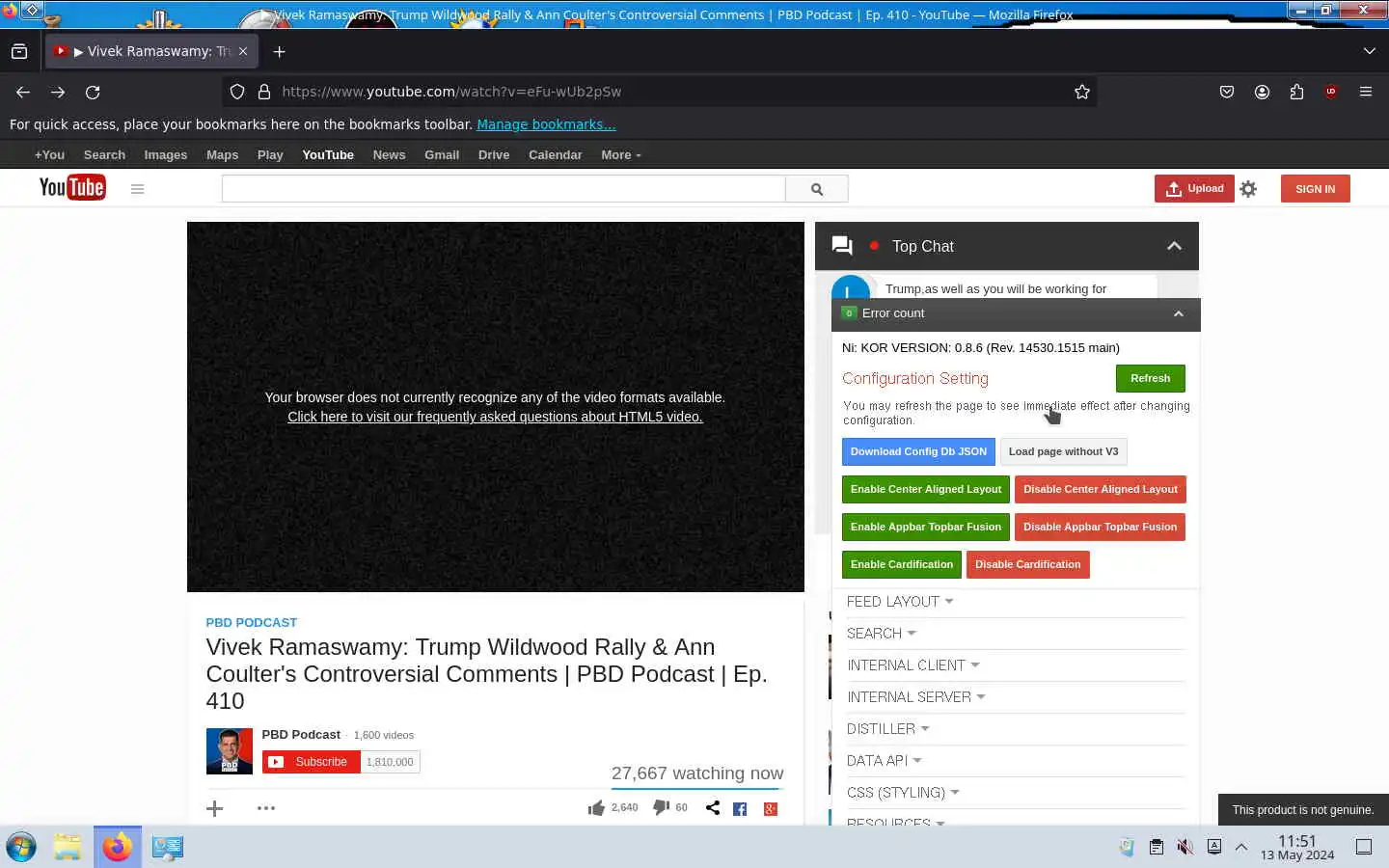
Task: Select Calendar in Google bar
Action: [555, 155]
